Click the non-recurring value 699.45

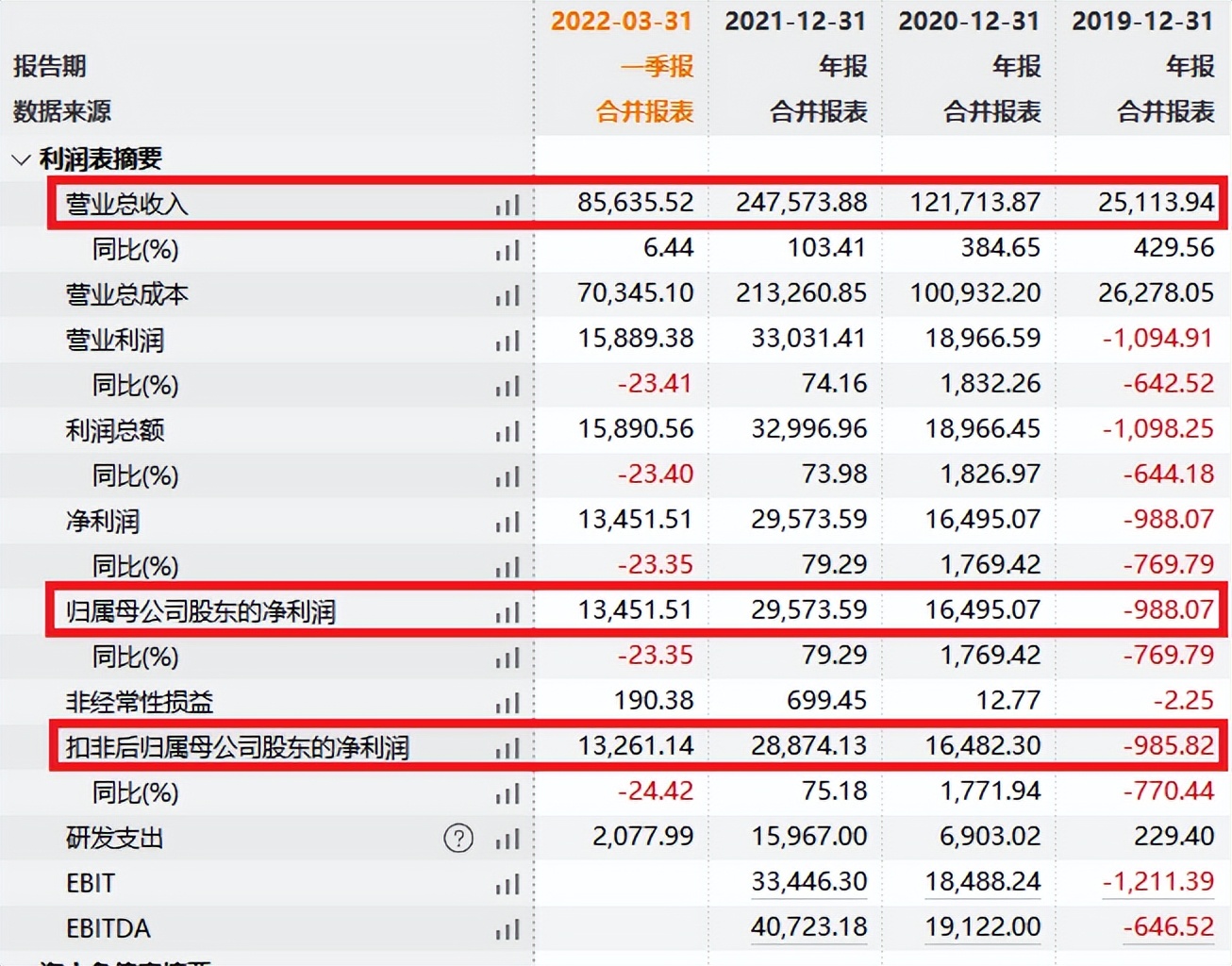pyautogui.click(x=827, y=700)
